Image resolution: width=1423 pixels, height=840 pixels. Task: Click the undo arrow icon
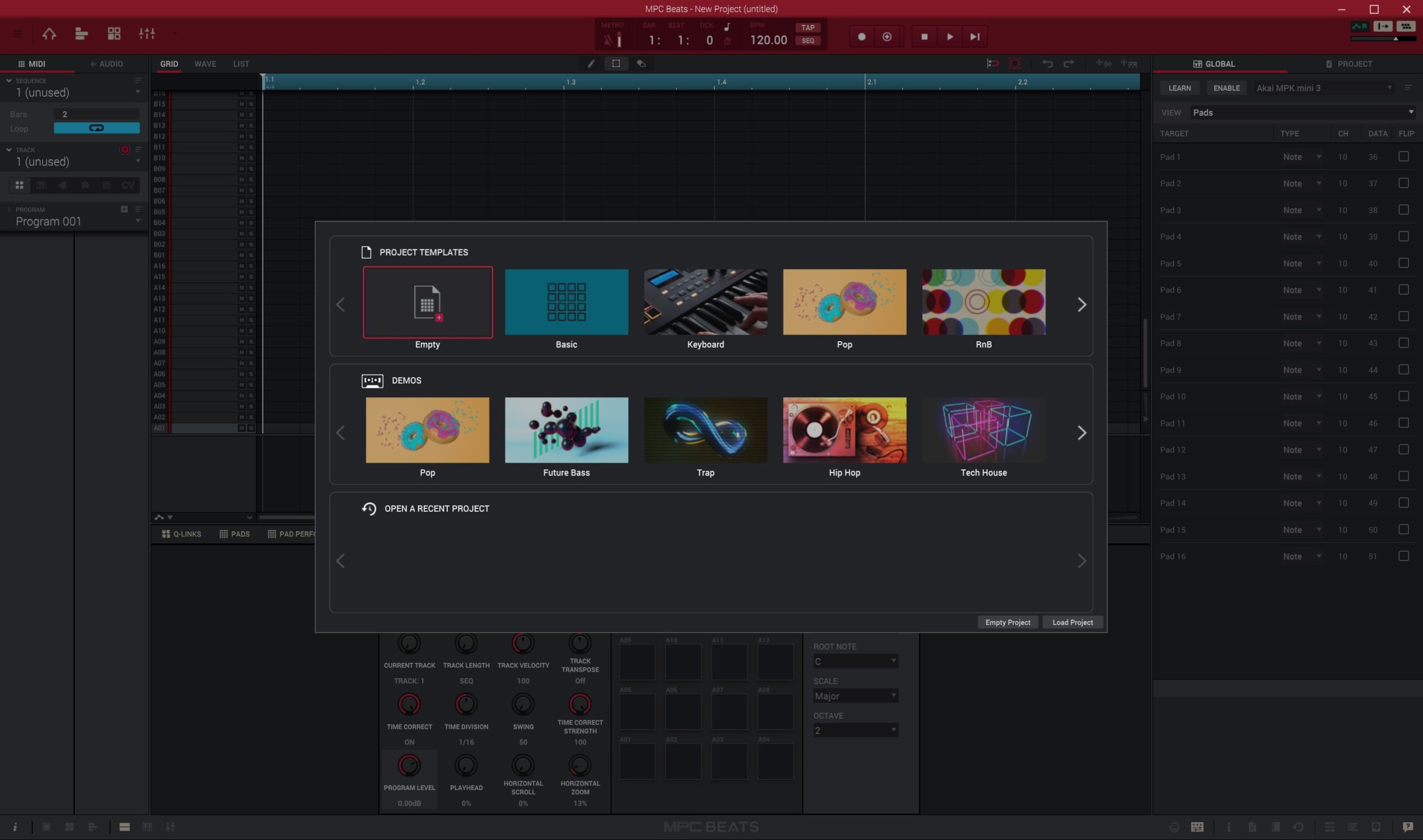pos(1047,64)
